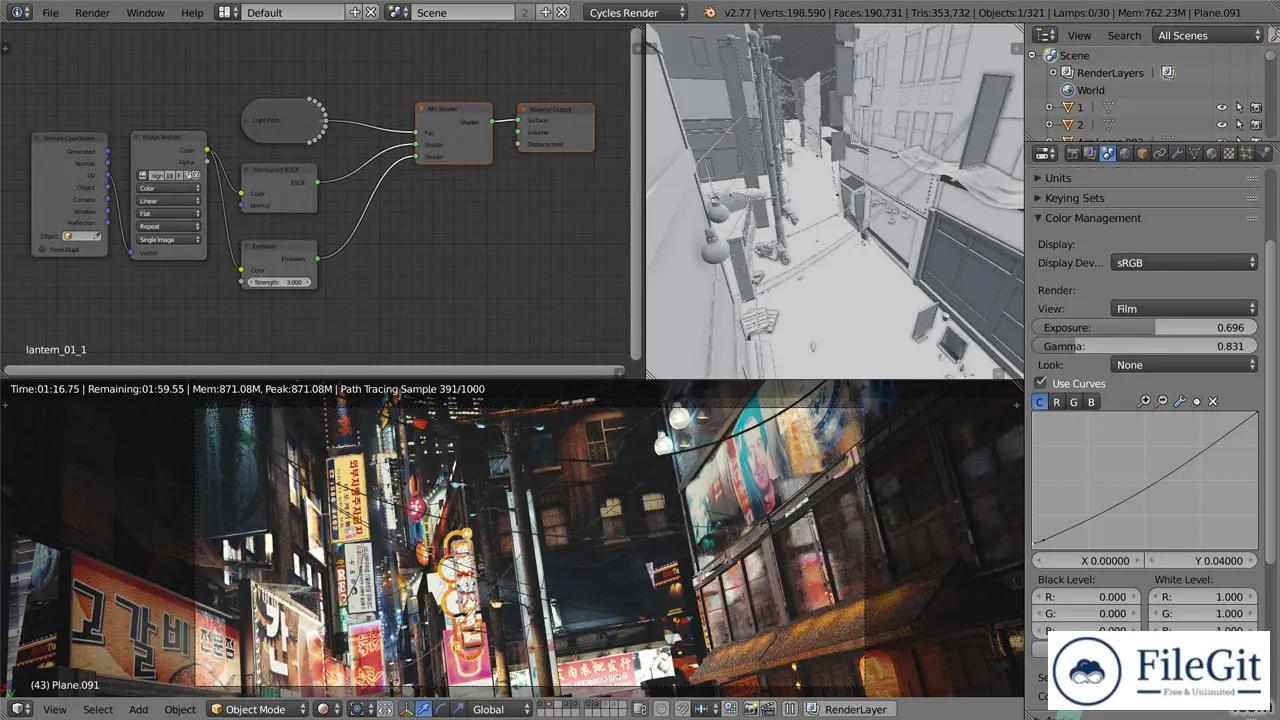Toggle visibility eye for object 2
Screen dimensions: 1280x720
coord(1221,124)
